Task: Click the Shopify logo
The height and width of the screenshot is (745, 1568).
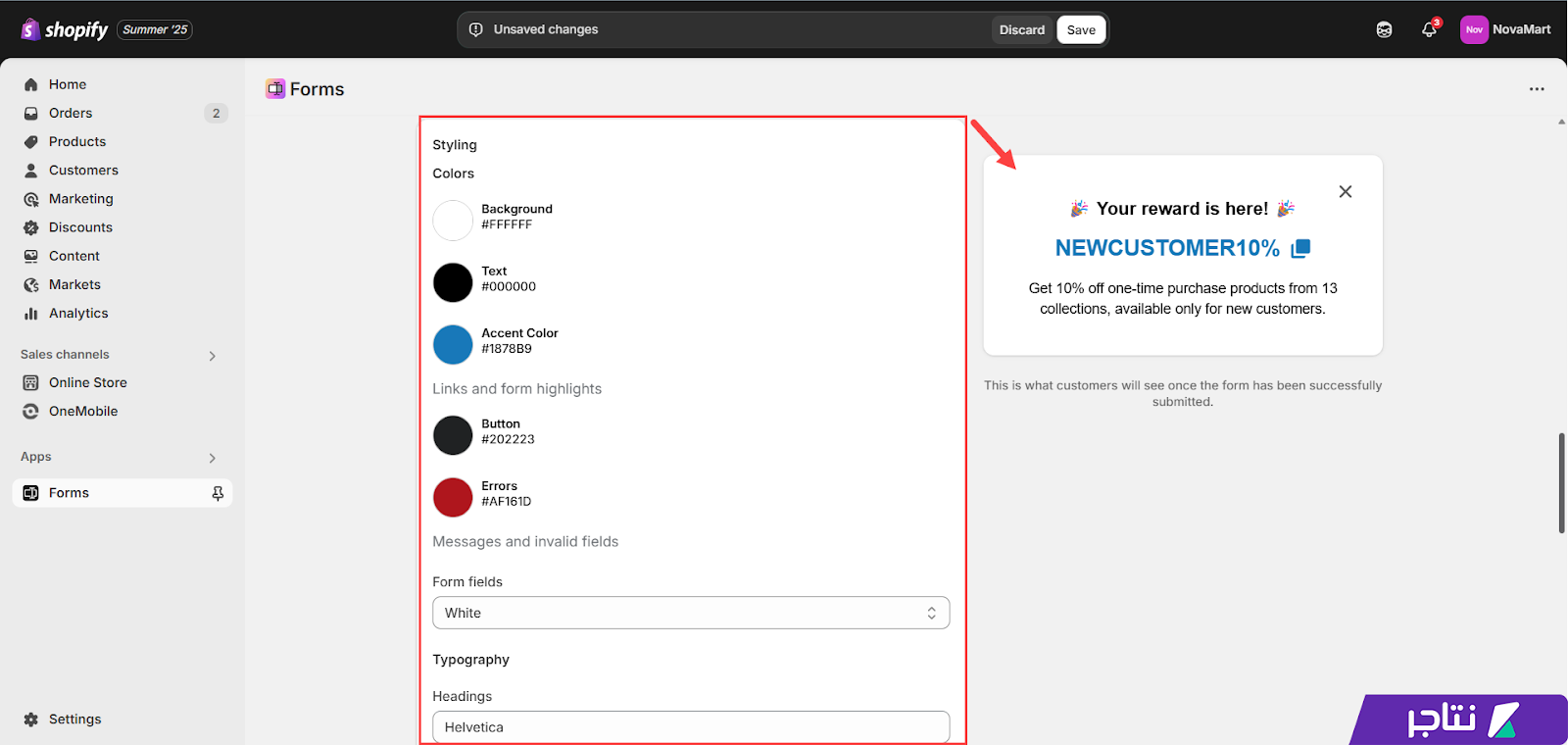Action: click(x=65, y=29)
